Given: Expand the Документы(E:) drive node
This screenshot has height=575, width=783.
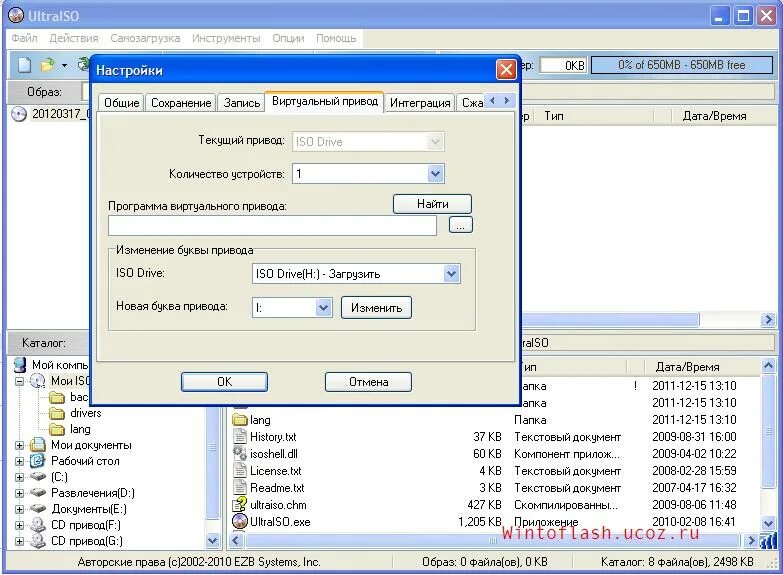Looking at the screenshot, I should click(x=19, y=509).
